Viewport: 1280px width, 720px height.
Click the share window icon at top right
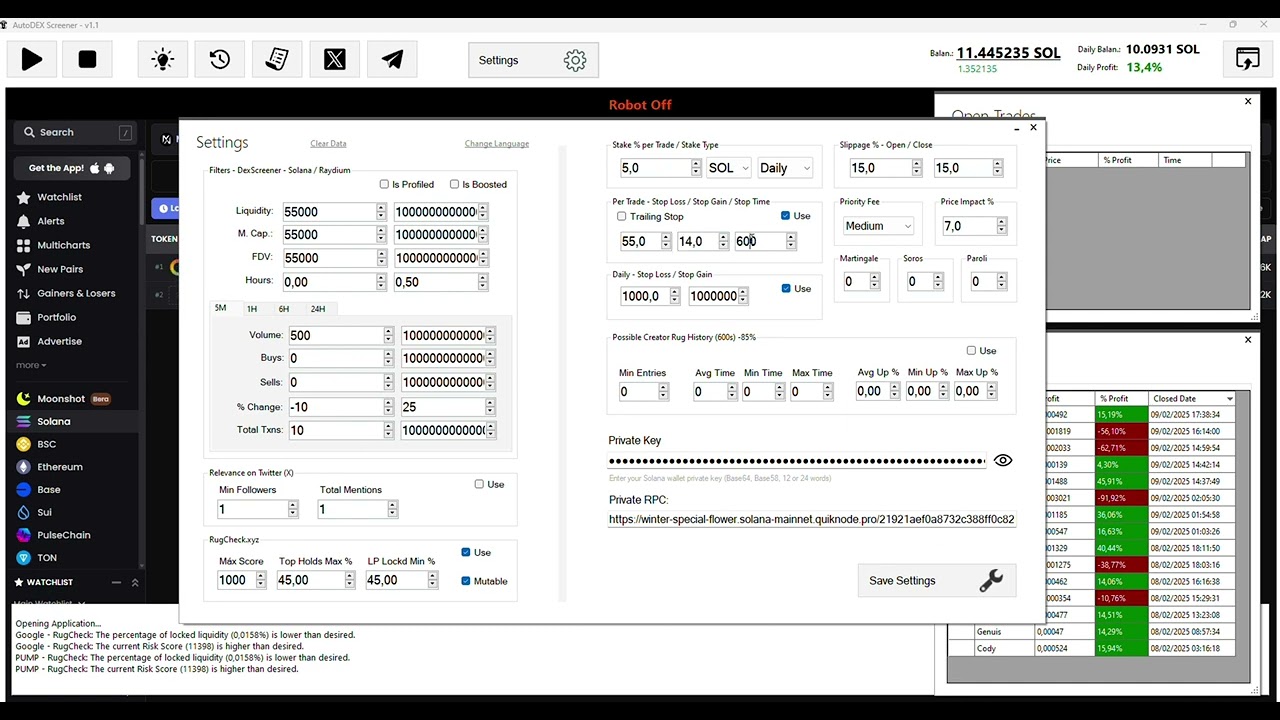point(1248,59)
